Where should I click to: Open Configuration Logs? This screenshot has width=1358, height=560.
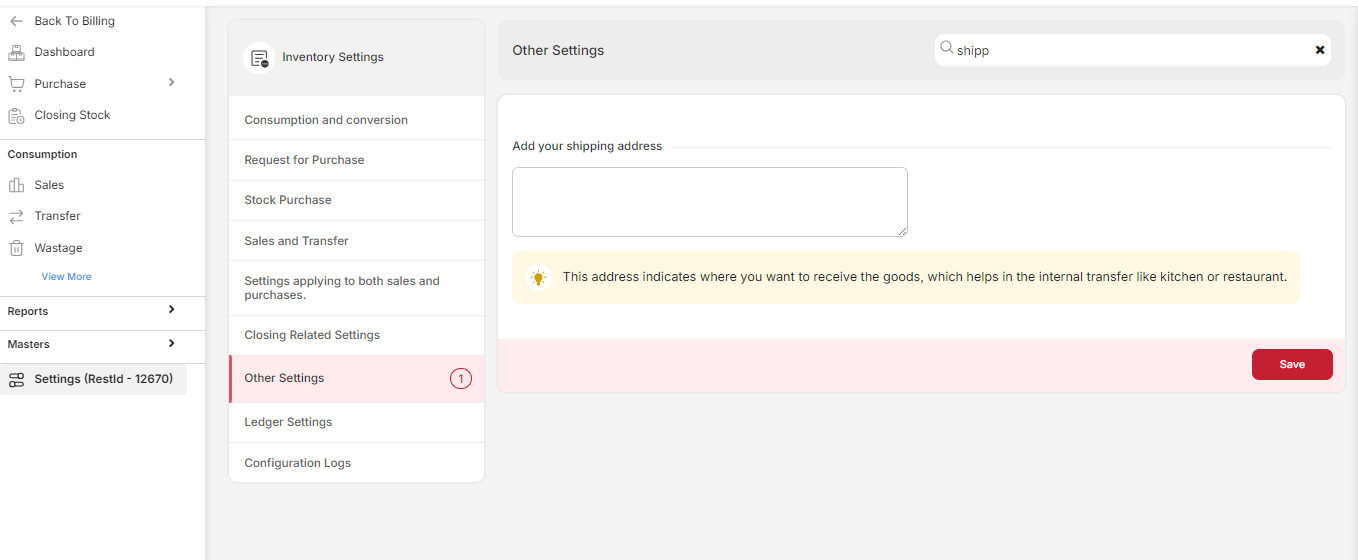coord(298,463)
